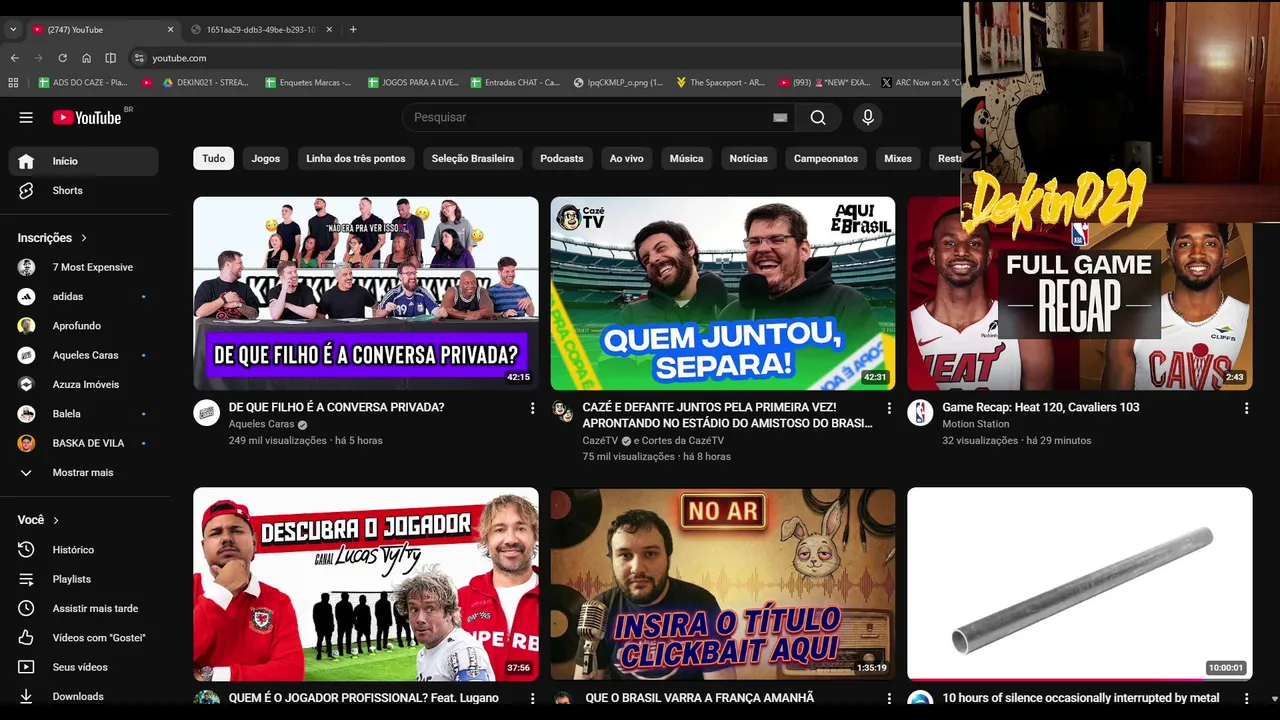Select the Início sidebar item

point(84,161)
